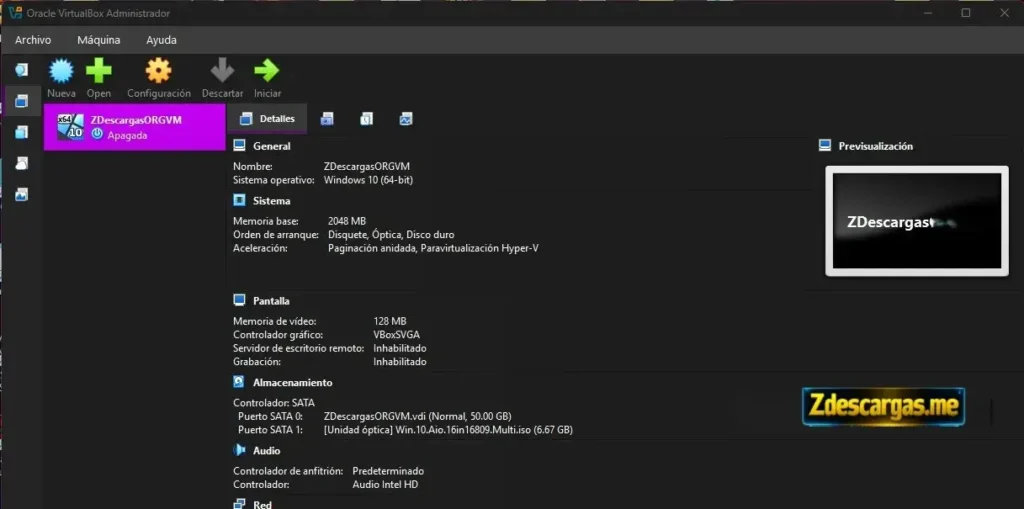Image resolution: width=1024 pixels, height=509 pixels.
Task: Click the grey Descartar down arrow
Action: pos(222,70)
